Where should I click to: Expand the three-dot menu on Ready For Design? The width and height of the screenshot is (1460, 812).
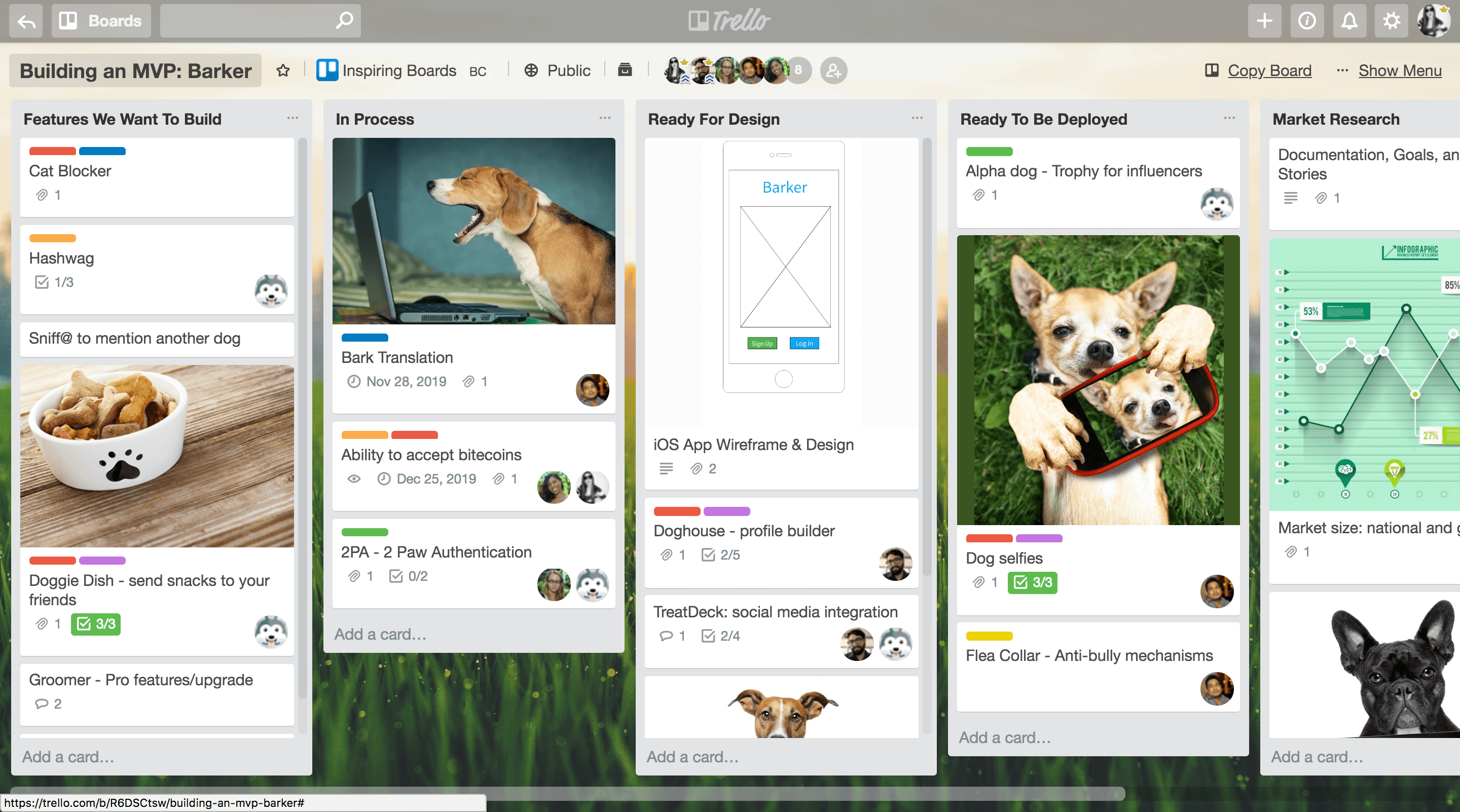pyautogui.click(x=918, y=119)
